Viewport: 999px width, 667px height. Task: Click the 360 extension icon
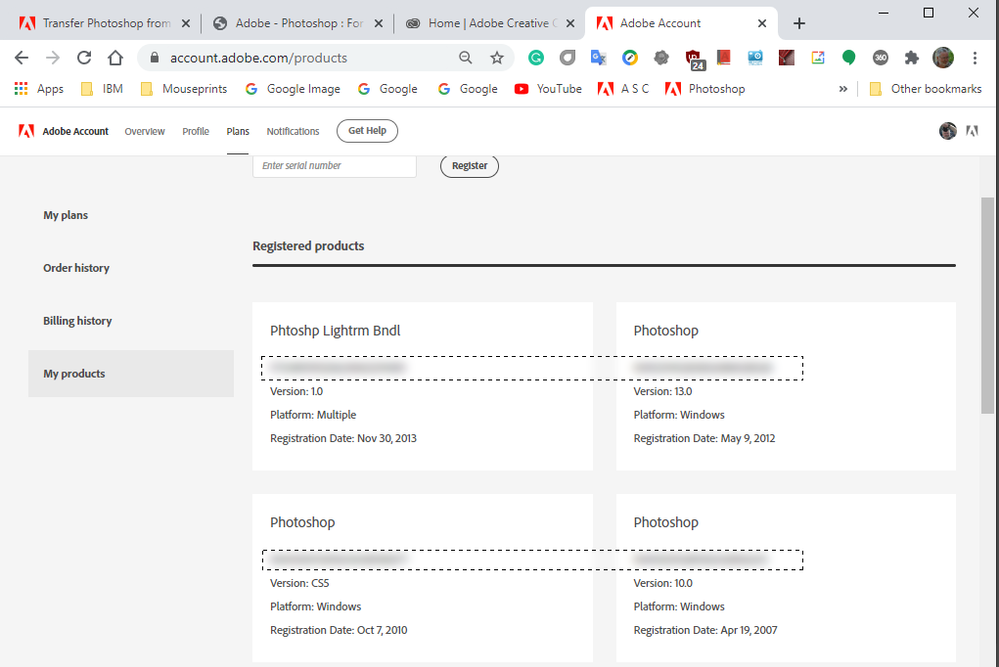pyautogui.click(x=880, y=58)
